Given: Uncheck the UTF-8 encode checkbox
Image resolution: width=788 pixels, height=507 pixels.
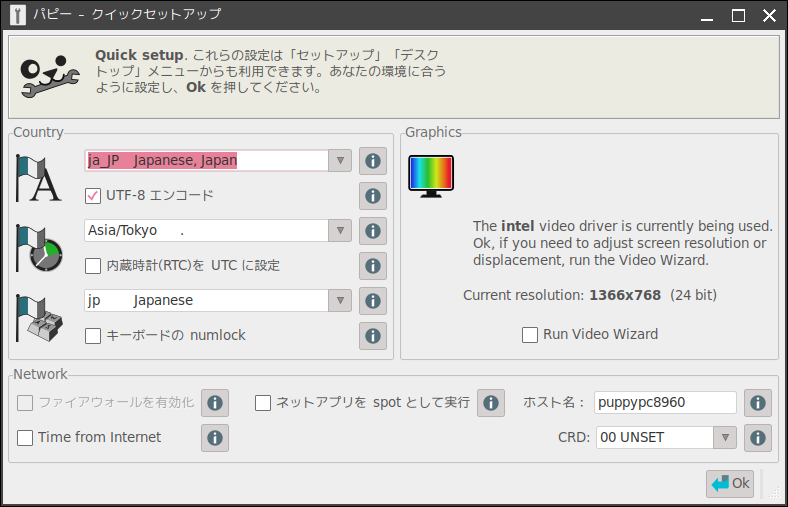Looking at the screenshot, I should point(93,196).
